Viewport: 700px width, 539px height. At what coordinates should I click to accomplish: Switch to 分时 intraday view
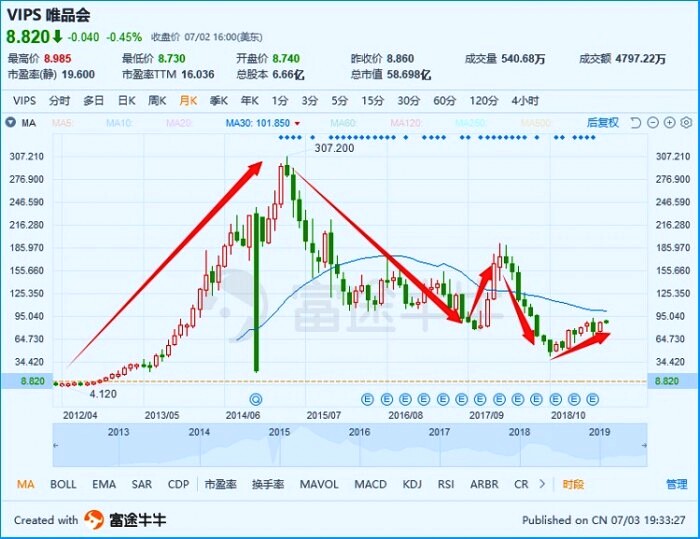[59, 100]
